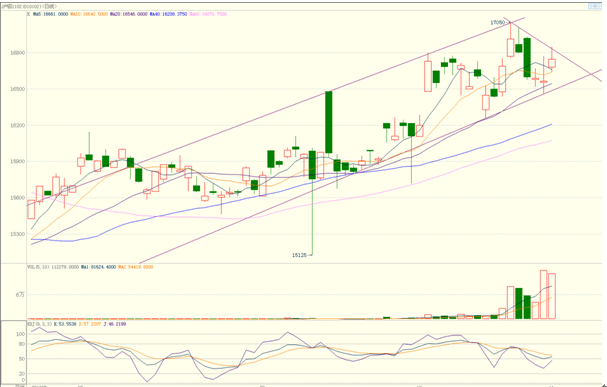607x387 pixels.
Task: Click the KDJ axis 50 label
Action: point(22,359)
